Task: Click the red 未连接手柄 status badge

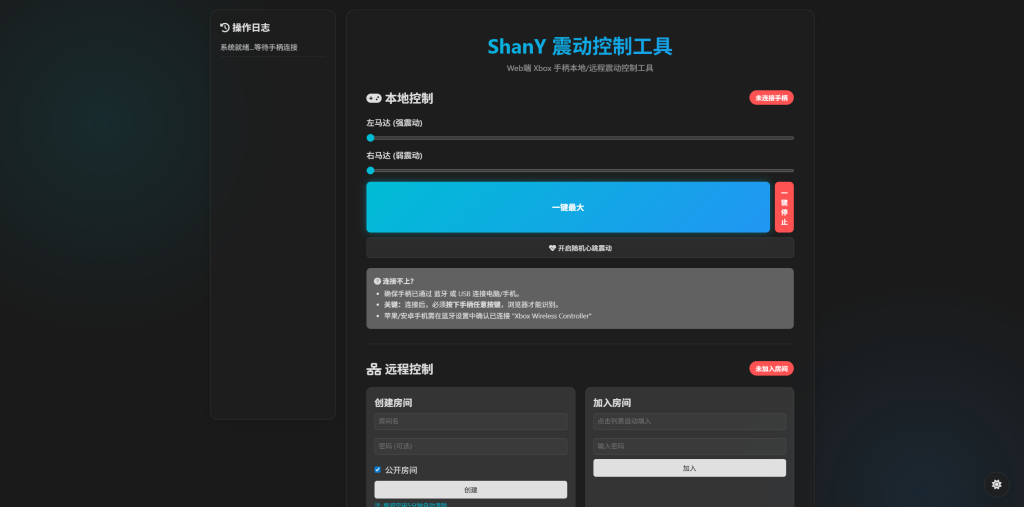Action: [x=771, y=98]
